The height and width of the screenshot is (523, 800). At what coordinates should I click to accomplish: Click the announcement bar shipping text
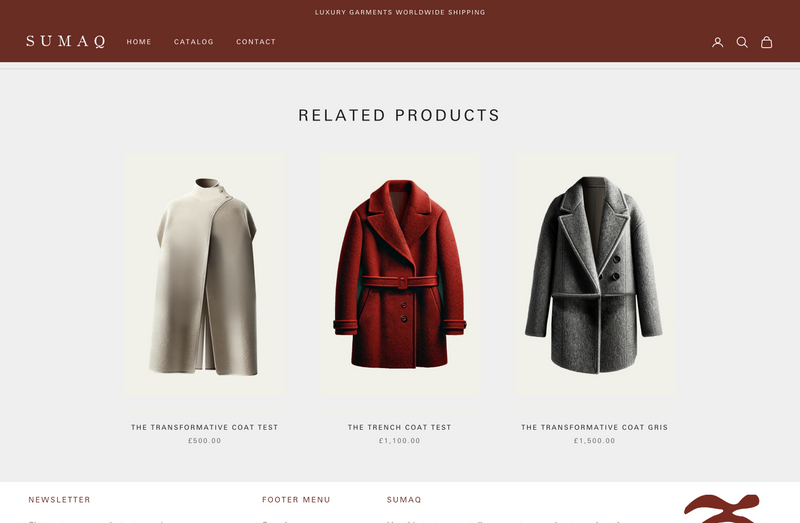click(x=400, y=12)
